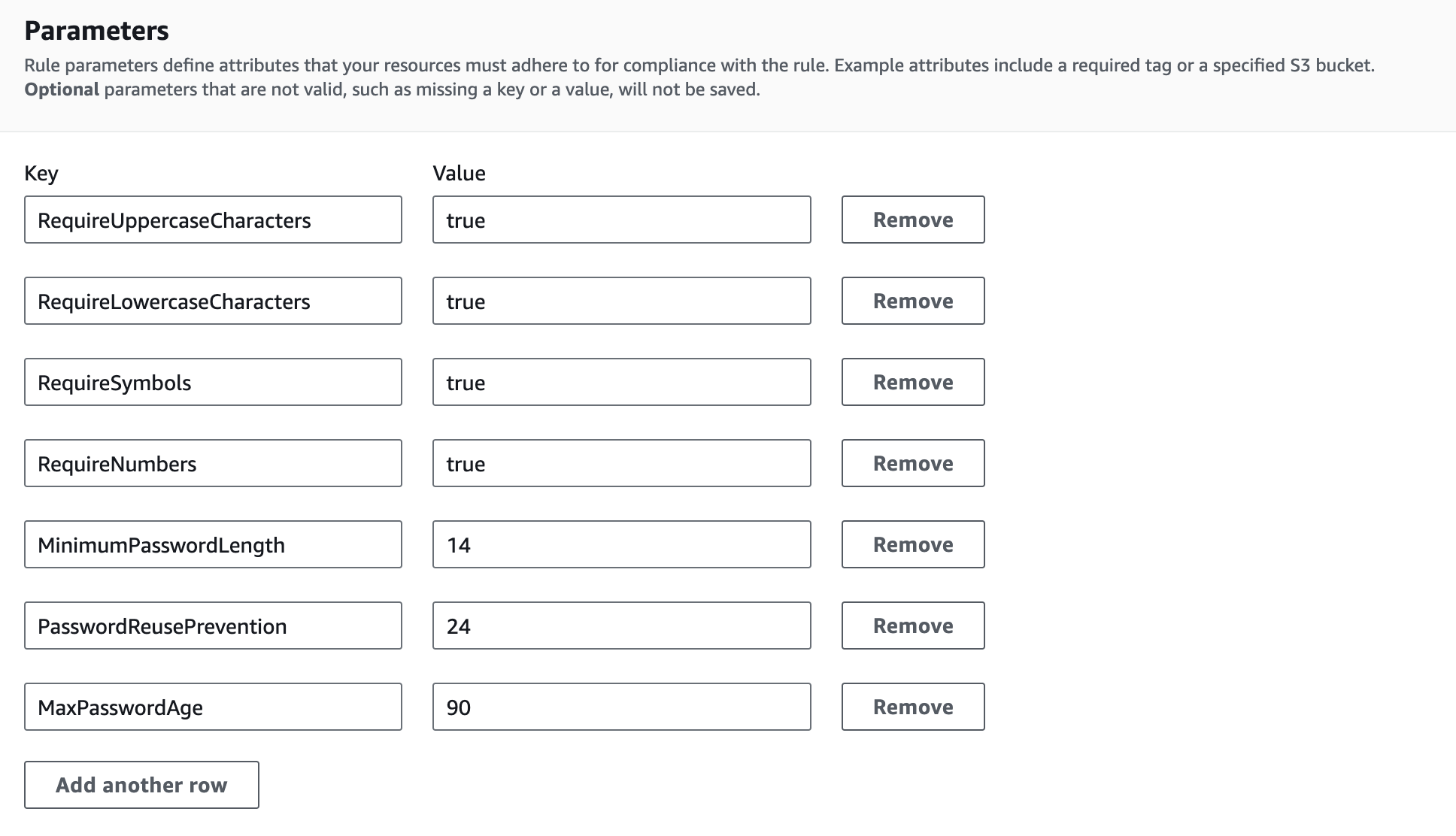This screenshot has height=836, width=1456.
Task: Edit the RequireUppercaseCharacters key field
Action: [214, 220]
